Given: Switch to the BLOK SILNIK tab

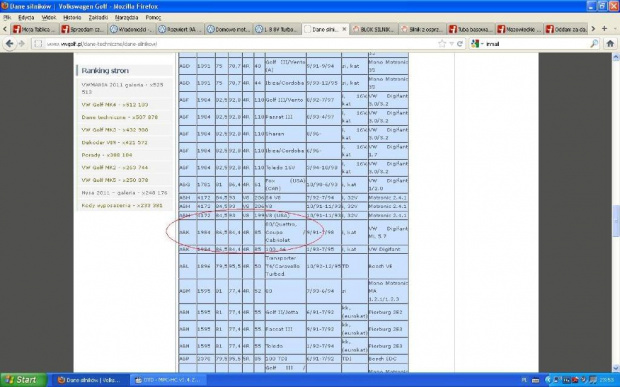Looking at the screenshot, I should pos(373,29).
